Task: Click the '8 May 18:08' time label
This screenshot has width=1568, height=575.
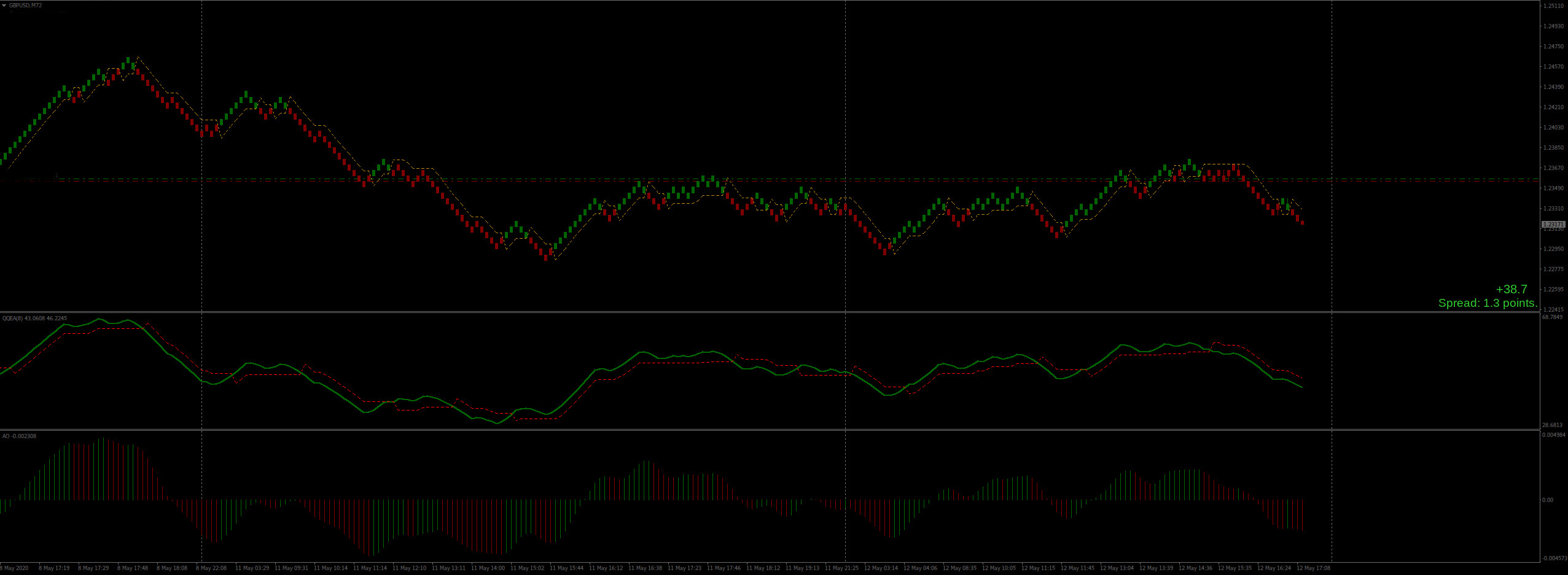Action: [x=172, y=568]
